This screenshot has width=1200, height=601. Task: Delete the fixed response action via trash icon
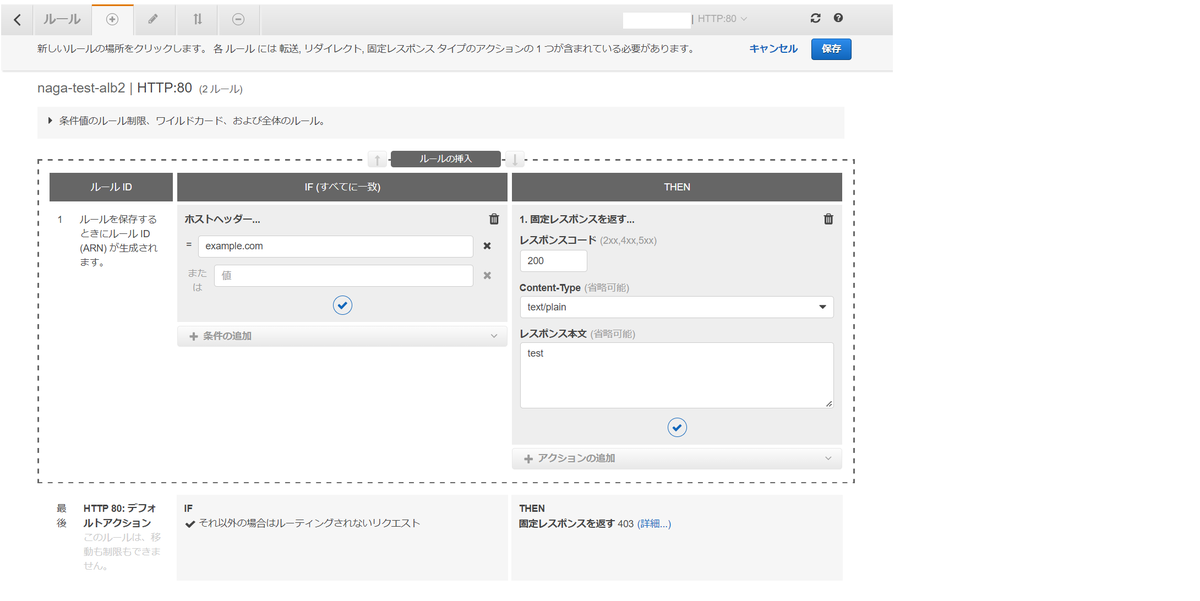click(827, 217)
